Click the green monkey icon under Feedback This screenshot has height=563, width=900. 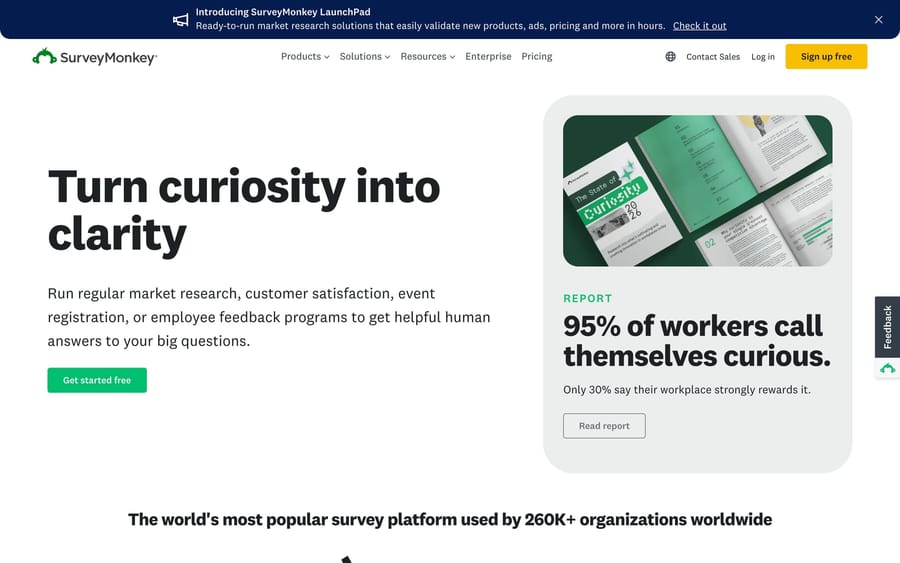tap(887, 368)
